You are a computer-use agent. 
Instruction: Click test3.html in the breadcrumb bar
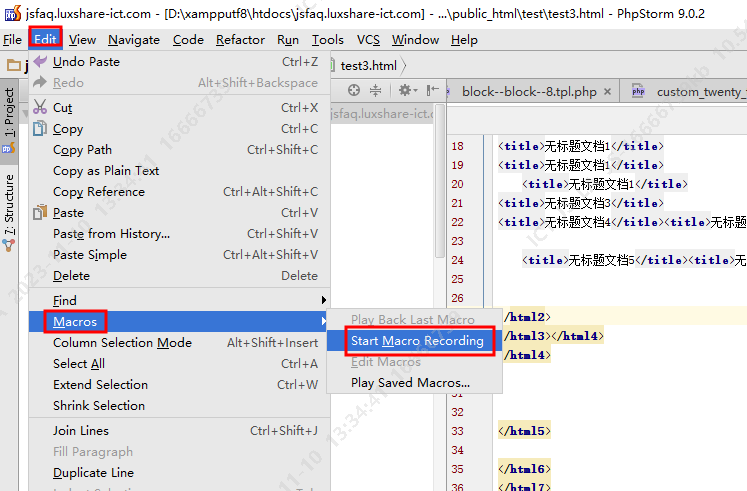point(368,66)
